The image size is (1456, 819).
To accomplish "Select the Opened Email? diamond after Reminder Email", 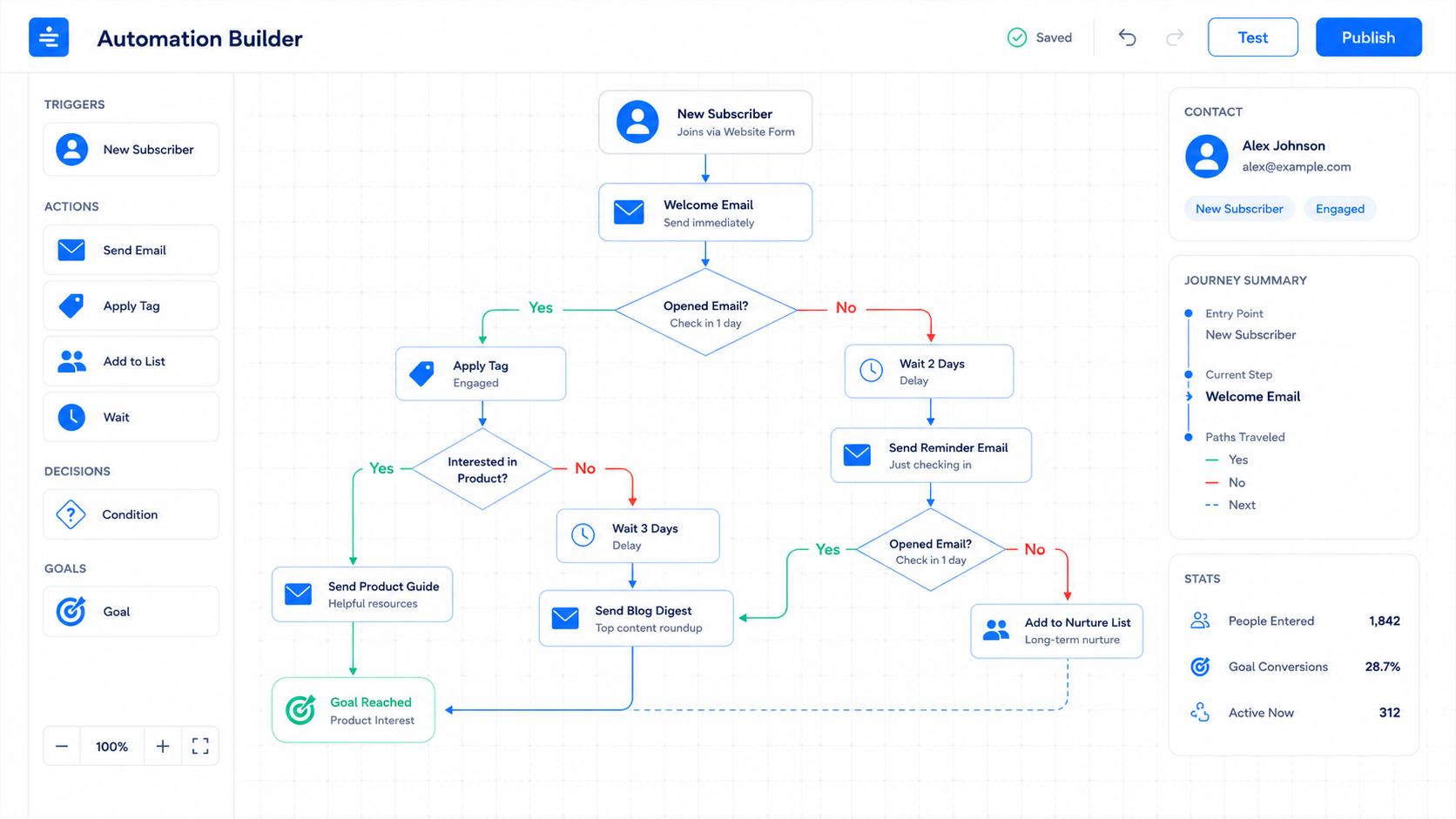I will (x=931, y=551).
